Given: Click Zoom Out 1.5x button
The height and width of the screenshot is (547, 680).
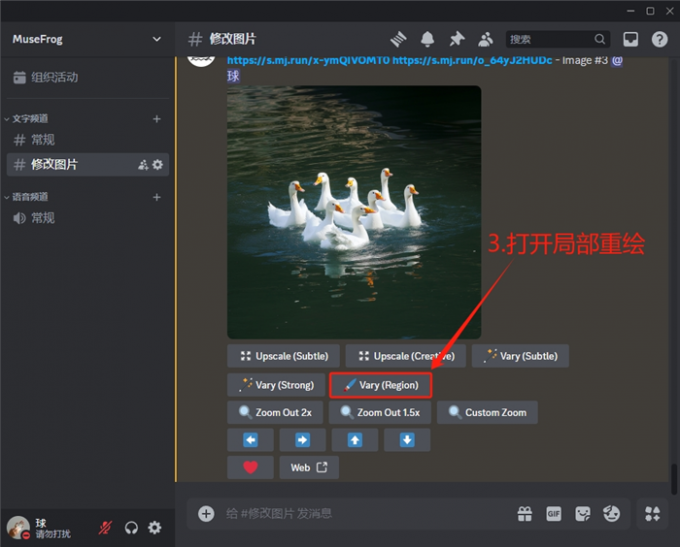Looking at the screenshot, I should point(380,413).
